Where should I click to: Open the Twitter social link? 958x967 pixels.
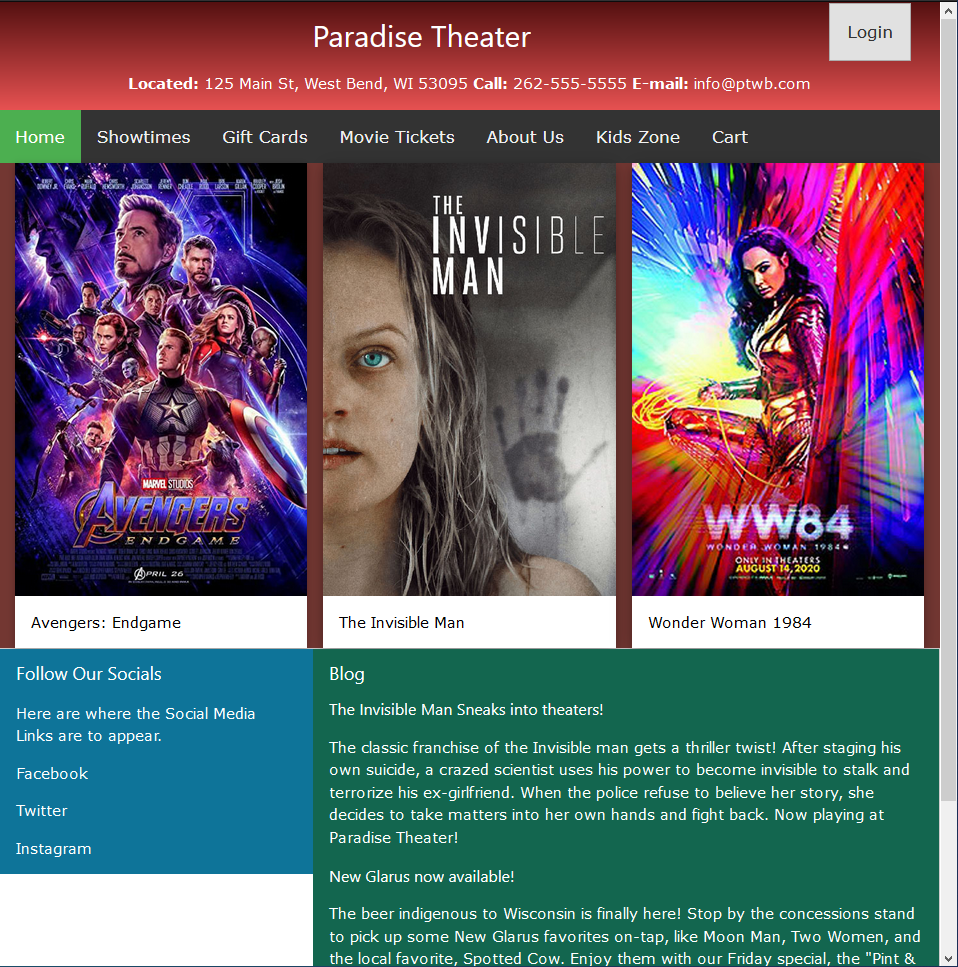[42, 810]
